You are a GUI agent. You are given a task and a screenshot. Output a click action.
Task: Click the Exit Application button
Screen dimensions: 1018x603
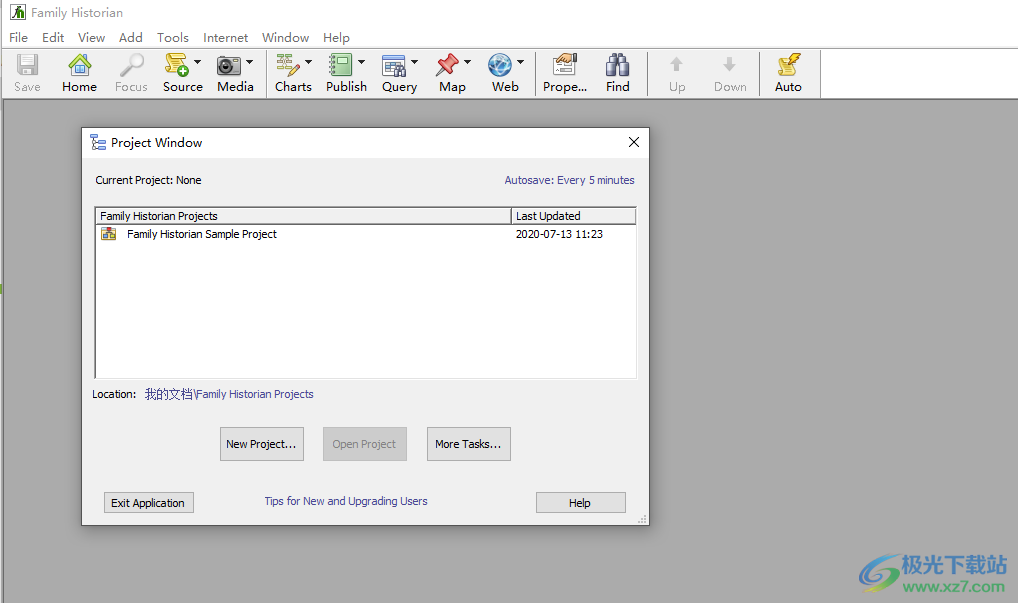(149, 502)
